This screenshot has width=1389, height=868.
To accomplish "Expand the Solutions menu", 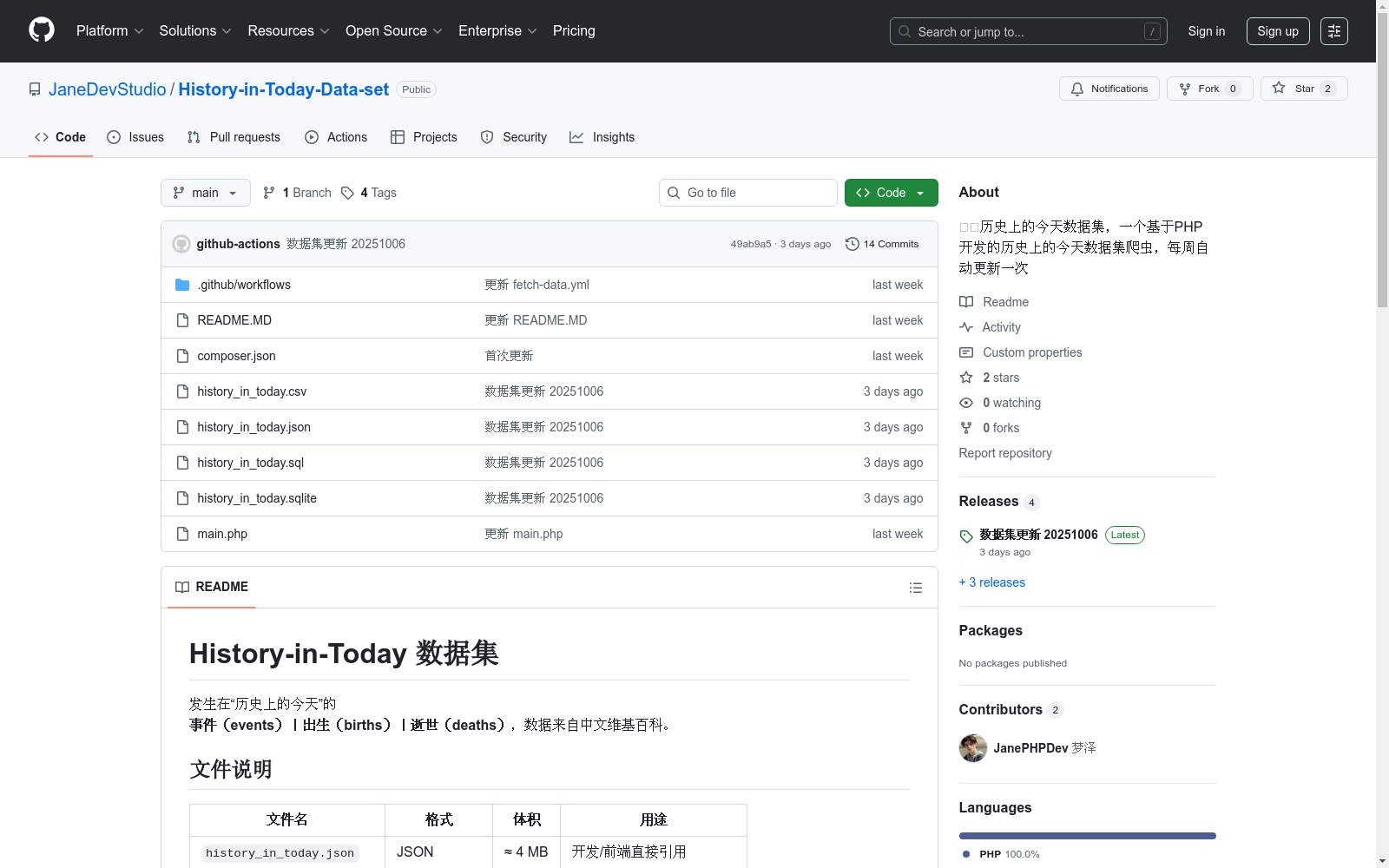I will tap(195, 31).
